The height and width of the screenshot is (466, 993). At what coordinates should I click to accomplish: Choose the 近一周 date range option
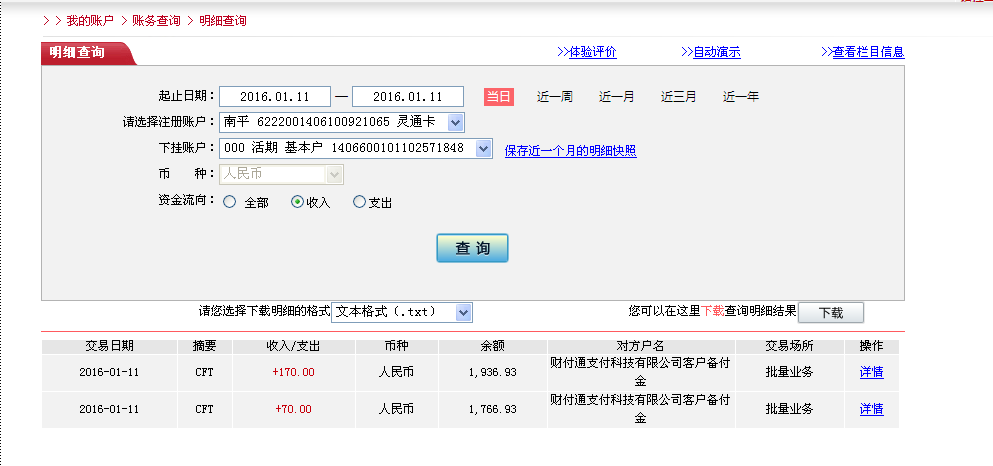click(554, 97)
